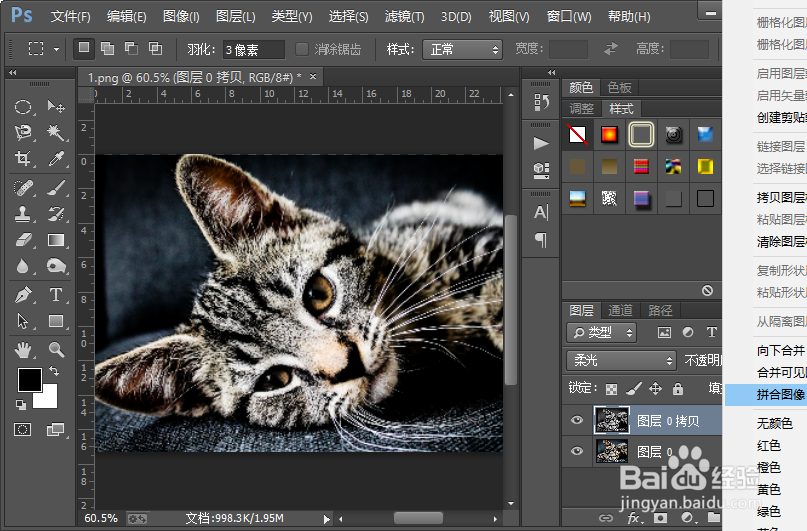Select the Gradient tool
Screen dimensions: 807x531
pos(56,240)
